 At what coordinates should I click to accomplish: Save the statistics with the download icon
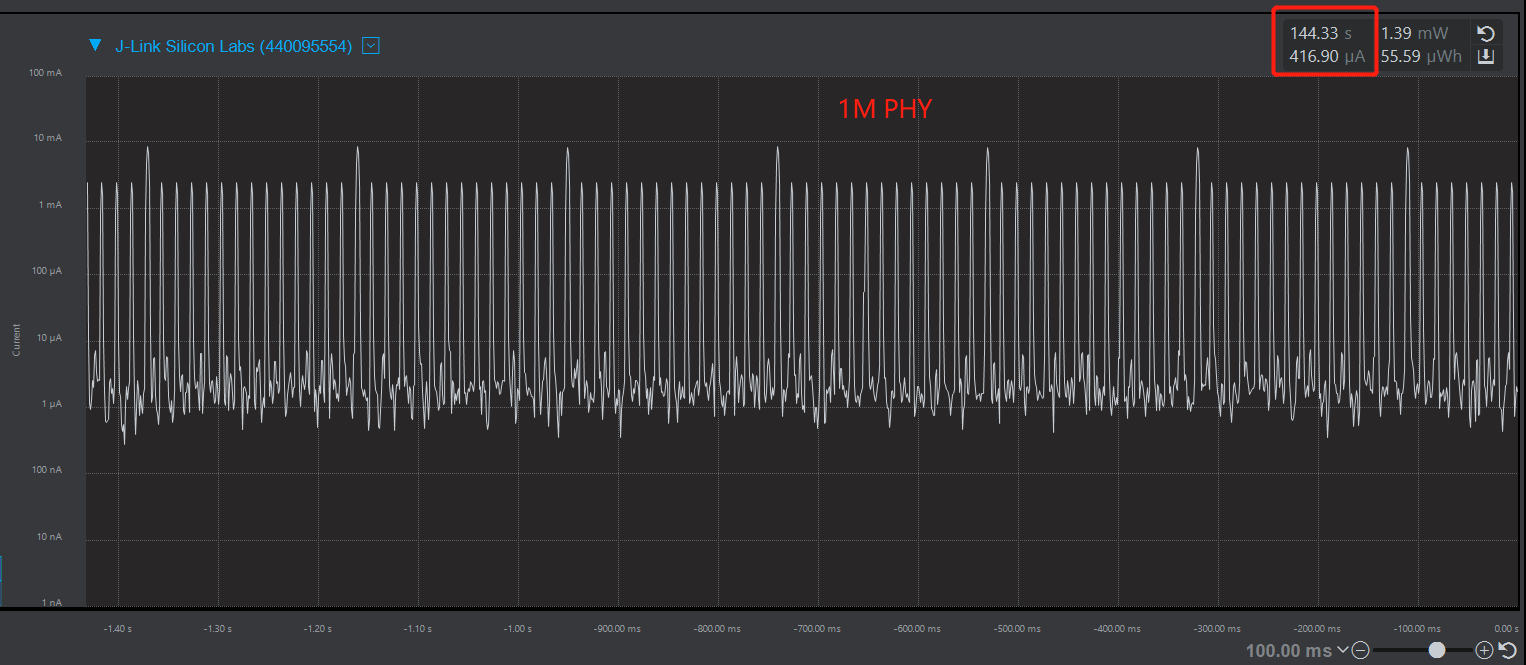1486,56
